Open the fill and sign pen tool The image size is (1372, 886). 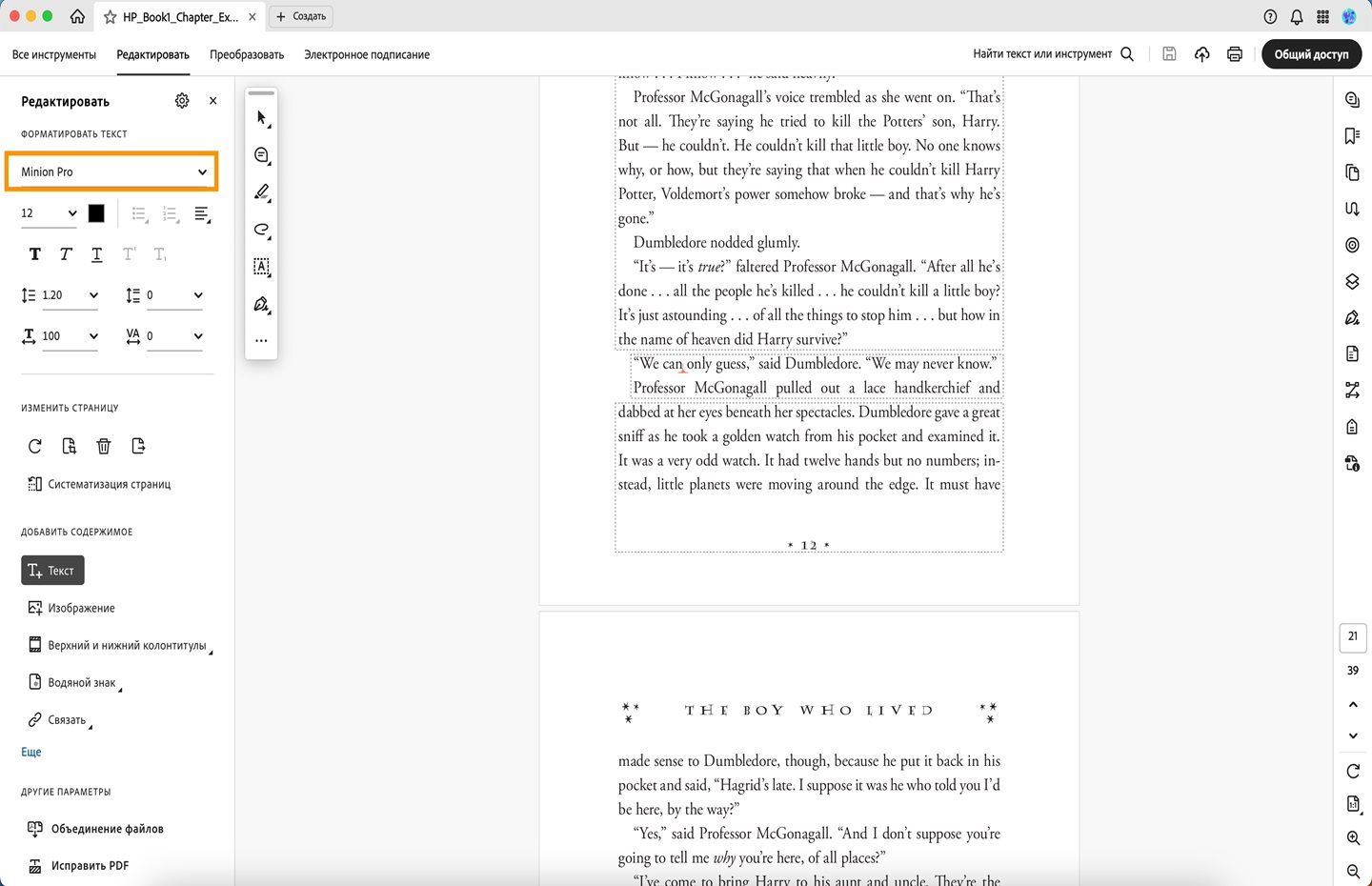[x=262, y=305]
